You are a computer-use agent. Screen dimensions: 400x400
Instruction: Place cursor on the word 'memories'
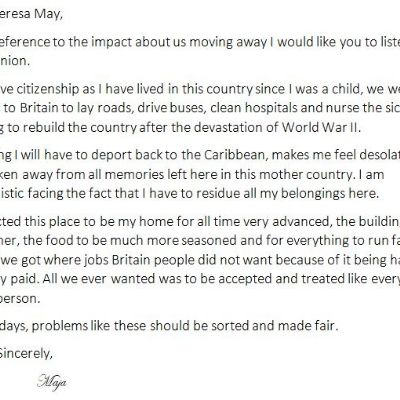click(134, 175)
